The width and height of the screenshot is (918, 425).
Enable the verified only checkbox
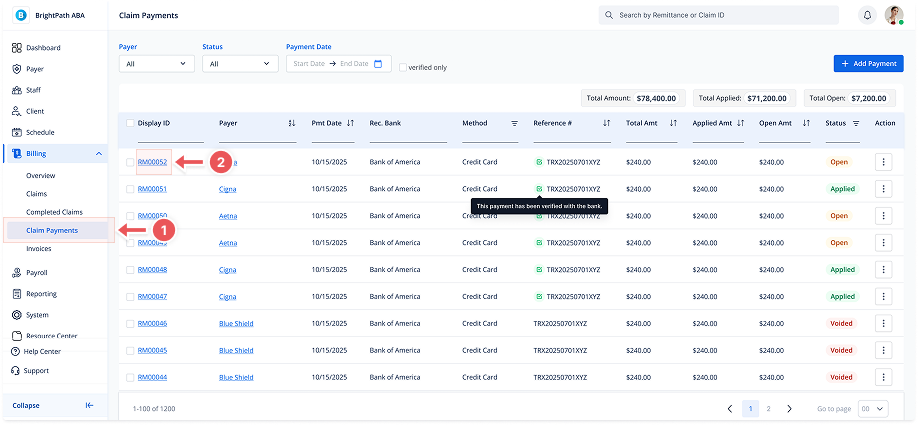coord(403,68)
